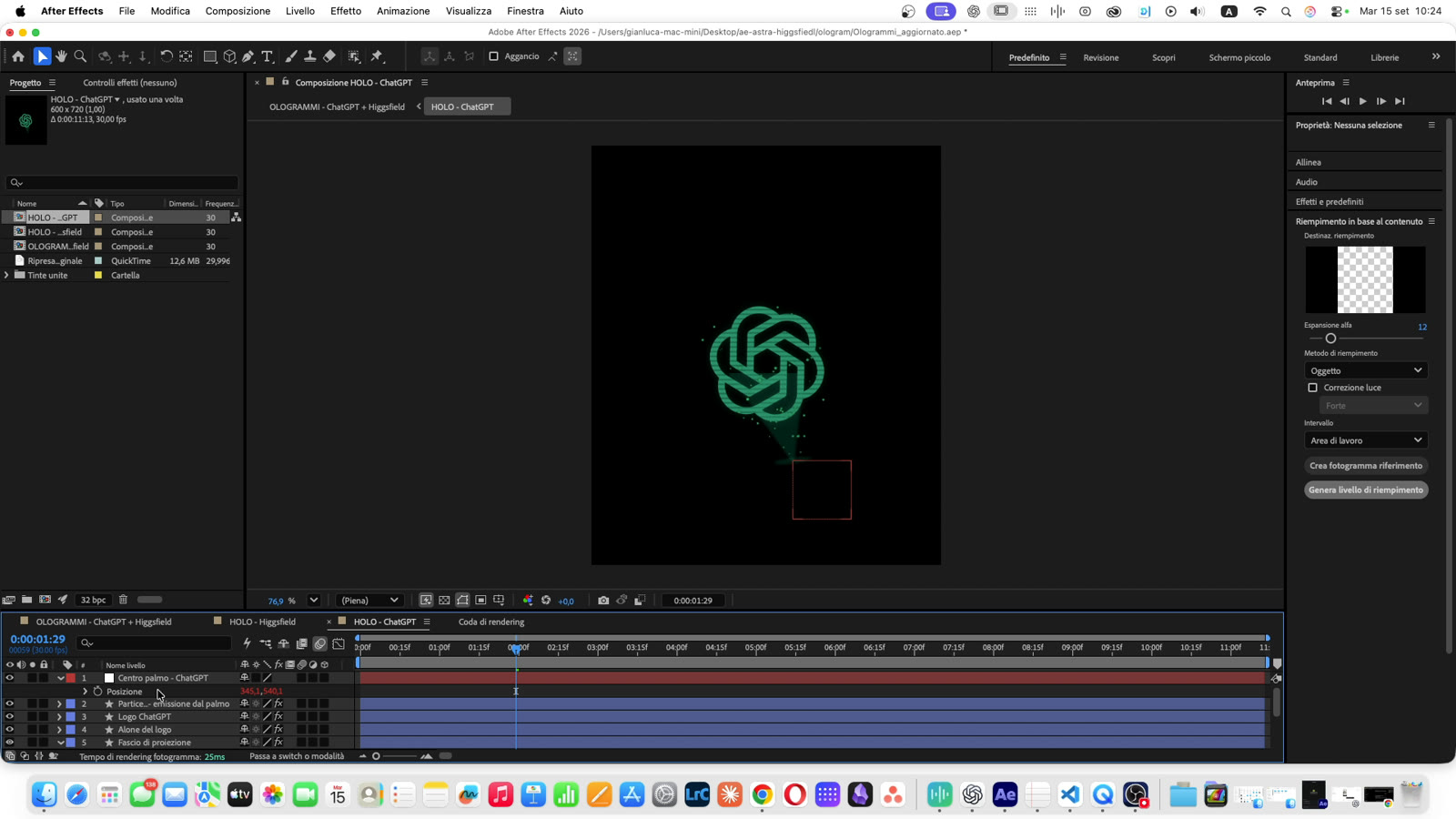Viewport: 1456px width, 819px height.
Task: Click Genera livello di riempimento button
Action: coord(1365,490)
